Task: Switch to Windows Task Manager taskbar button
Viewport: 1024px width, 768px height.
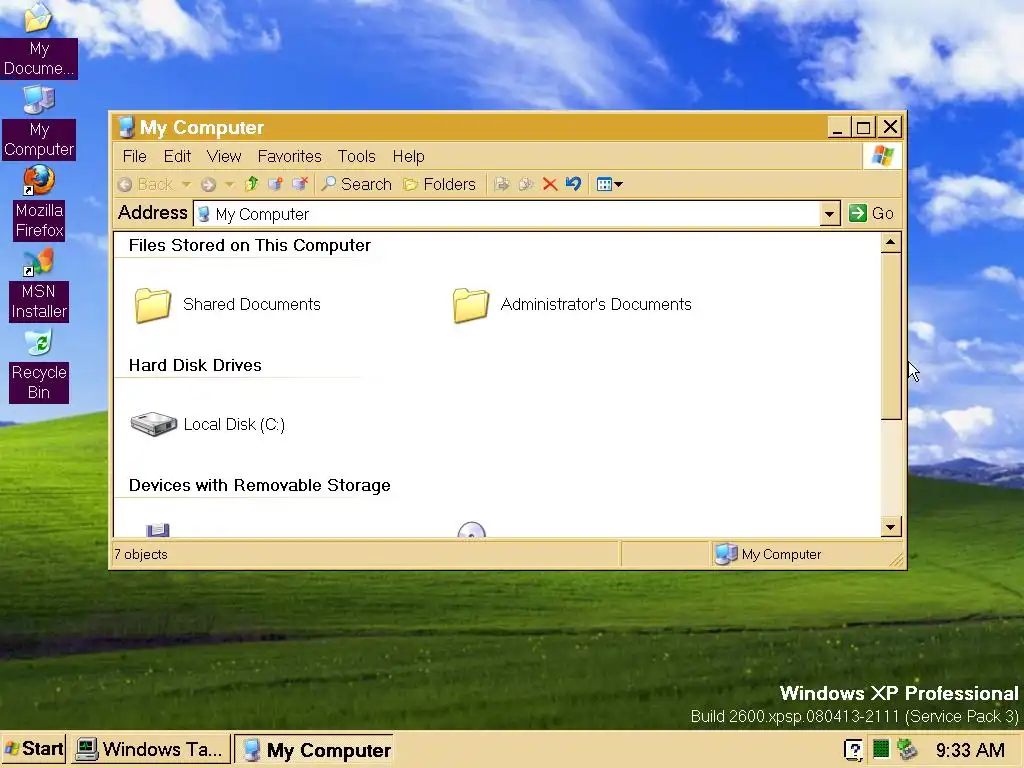Action: point(150,748)
